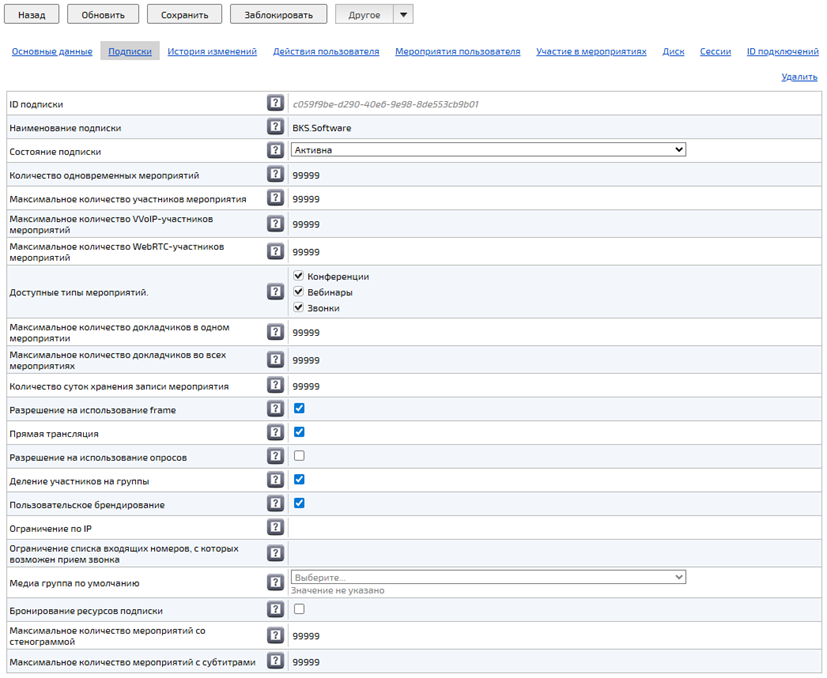Click the Наименование подписки value BKS.Software
The height and width of the screenshot is (678, 827).
click(322, 128)
